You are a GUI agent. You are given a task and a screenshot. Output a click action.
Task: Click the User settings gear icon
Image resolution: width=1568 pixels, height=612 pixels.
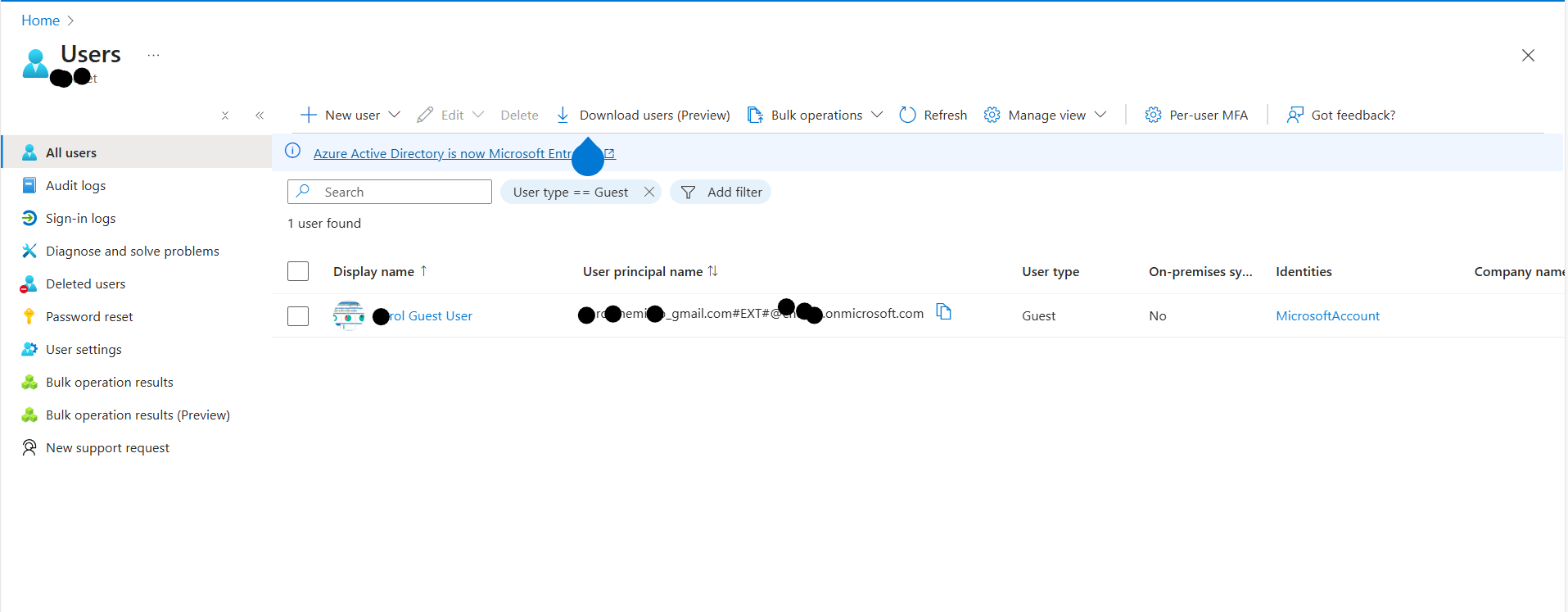[x=29, y=349]
